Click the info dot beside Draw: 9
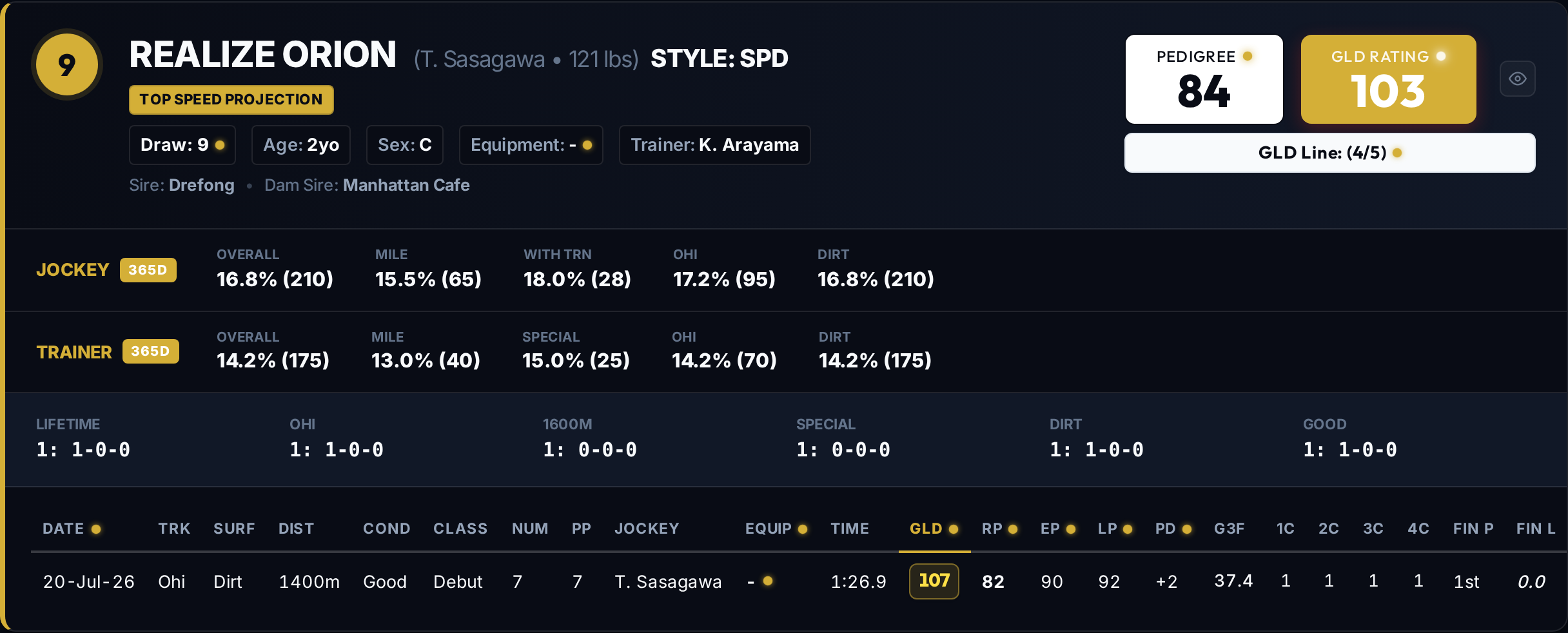Viewport: 1568px width, 633px height. (x=220, y=145)
